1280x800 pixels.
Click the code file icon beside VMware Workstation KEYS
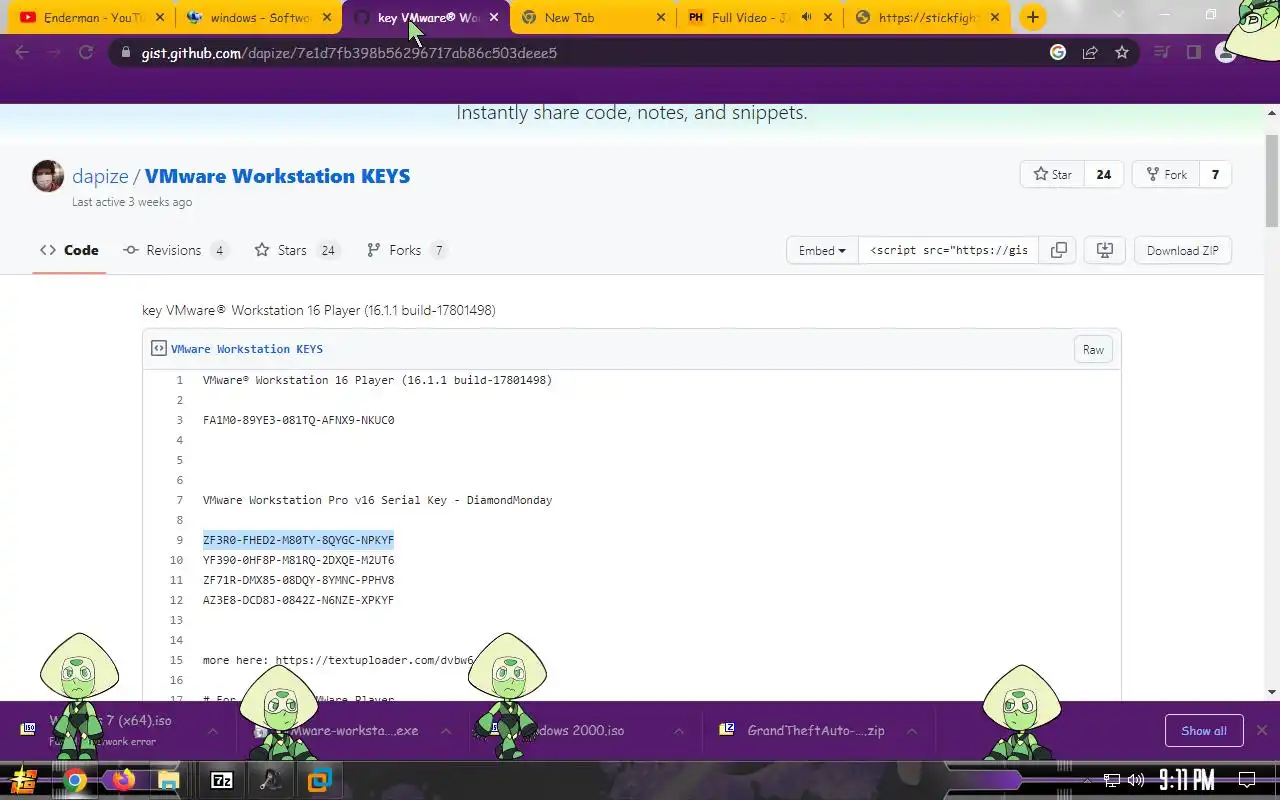158,349
